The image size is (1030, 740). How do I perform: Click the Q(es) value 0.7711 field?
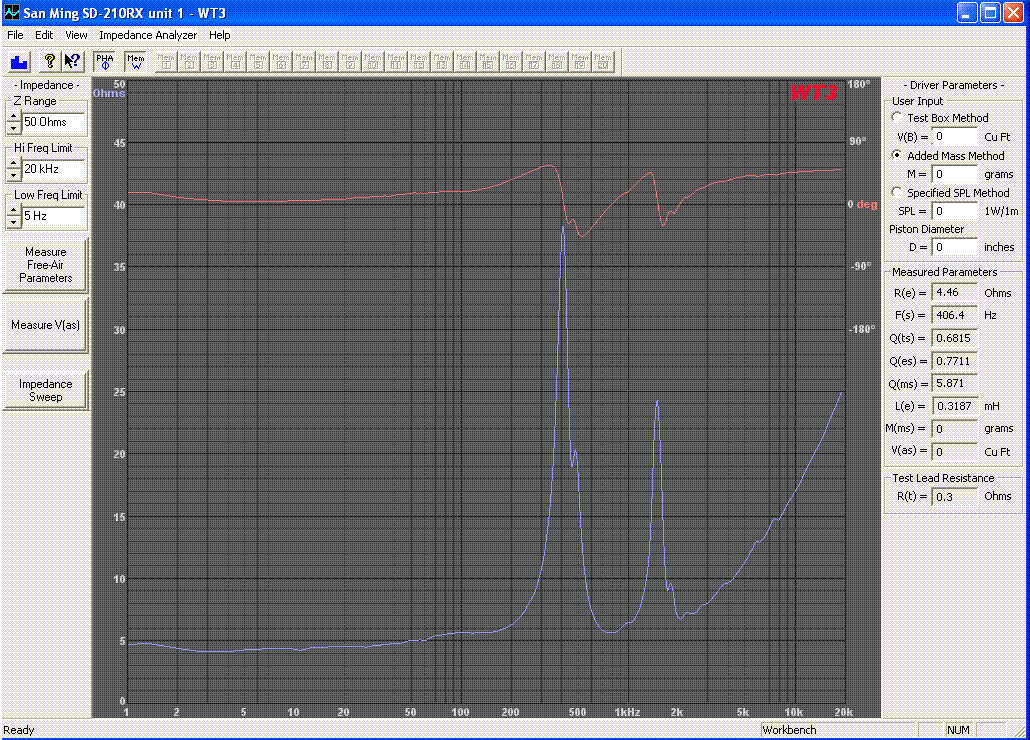pos(954,360)
